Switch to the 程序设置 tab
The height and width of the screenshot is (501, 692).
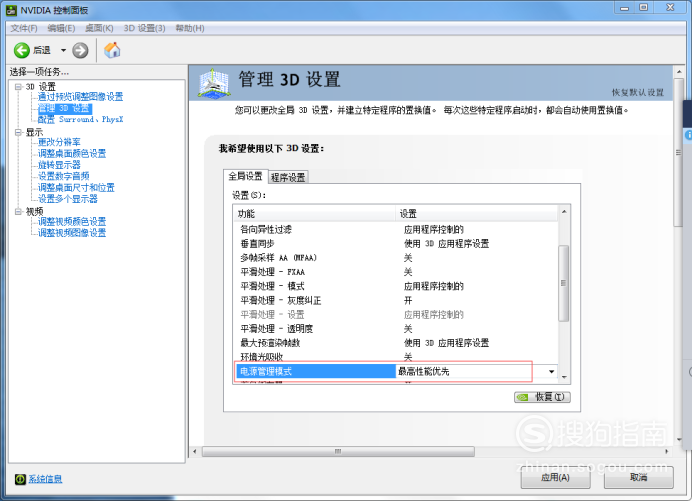pyautogui.click(x=288, y=177)
